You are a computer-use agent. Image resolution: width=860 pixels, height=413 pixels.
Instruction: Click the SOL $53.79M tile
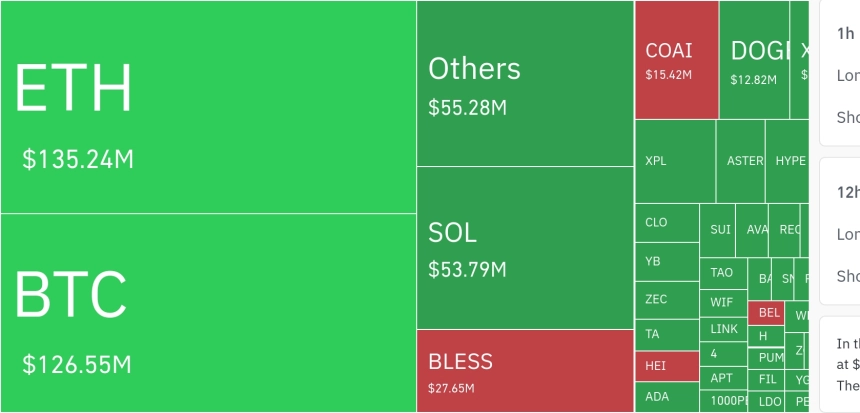click(525, 248)
